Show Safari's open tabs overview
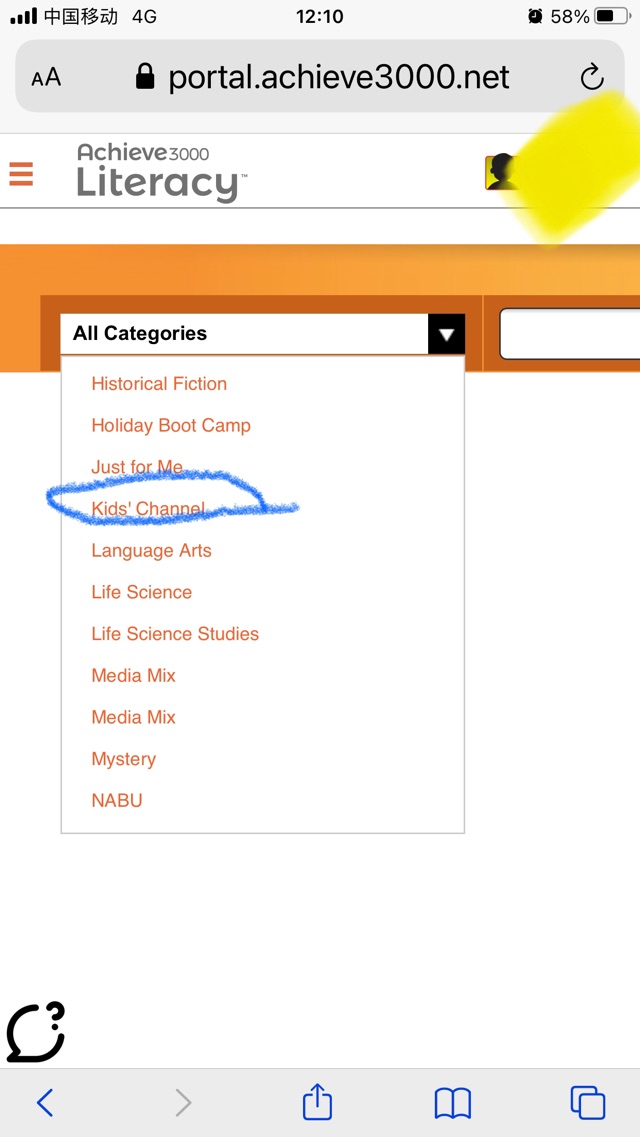This screenshot has height=1137, width=640. [587, 1102]
